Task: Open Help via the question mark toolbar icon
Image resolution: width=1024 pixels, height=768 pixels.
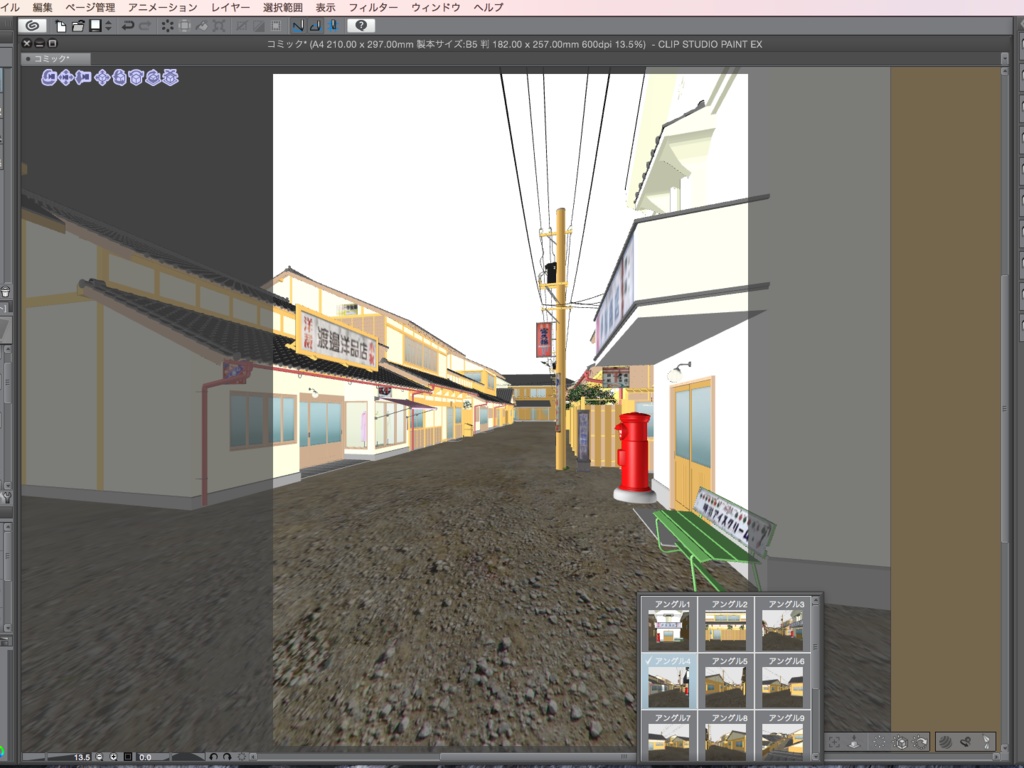Action: point(361,27)
